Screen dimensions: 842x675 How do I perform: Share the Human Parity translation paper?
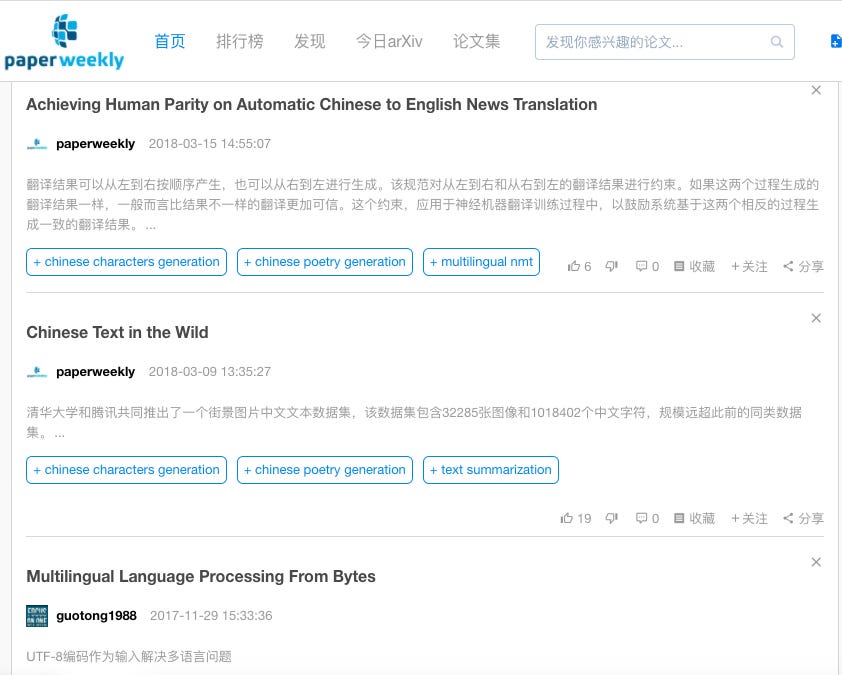pyautogui.click(x=803, y=266)
